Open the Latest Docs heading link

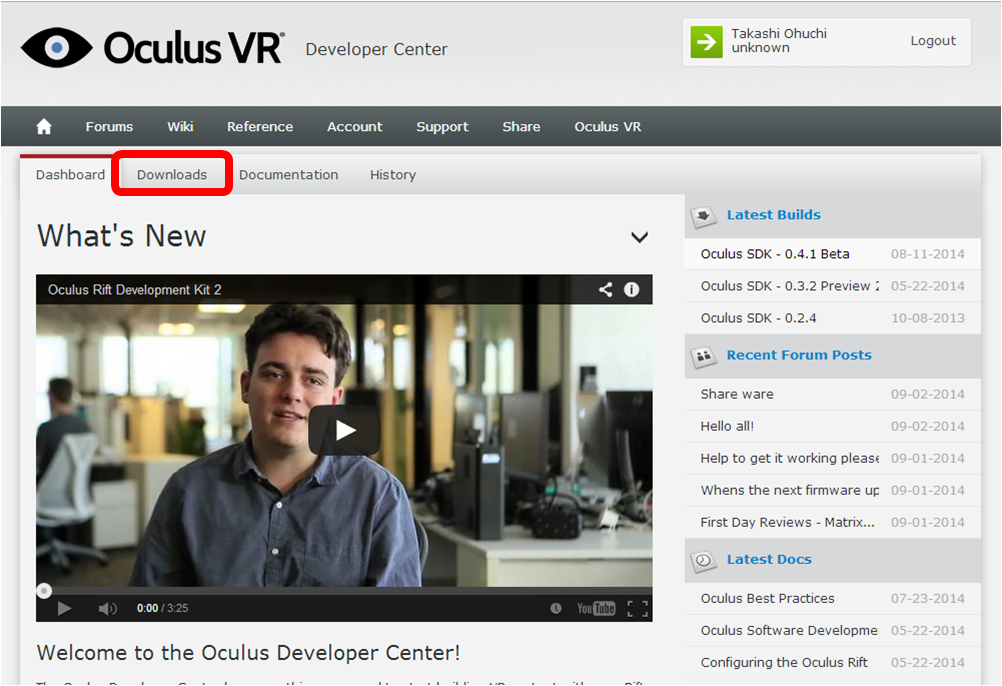pyautogui.click(x=769, y=560)
